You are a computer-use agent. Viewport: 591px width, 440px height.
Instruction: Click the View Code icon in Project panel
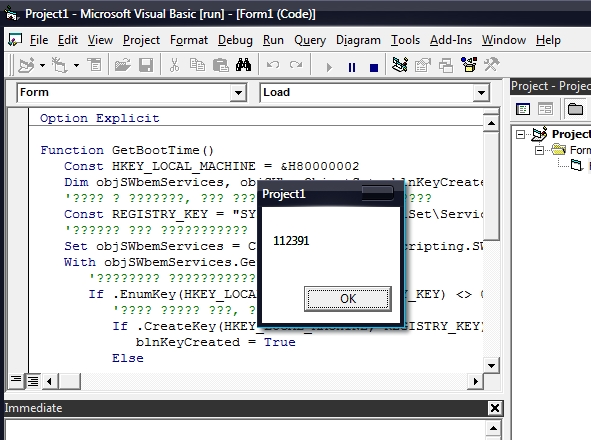click(x=522, y=109)
